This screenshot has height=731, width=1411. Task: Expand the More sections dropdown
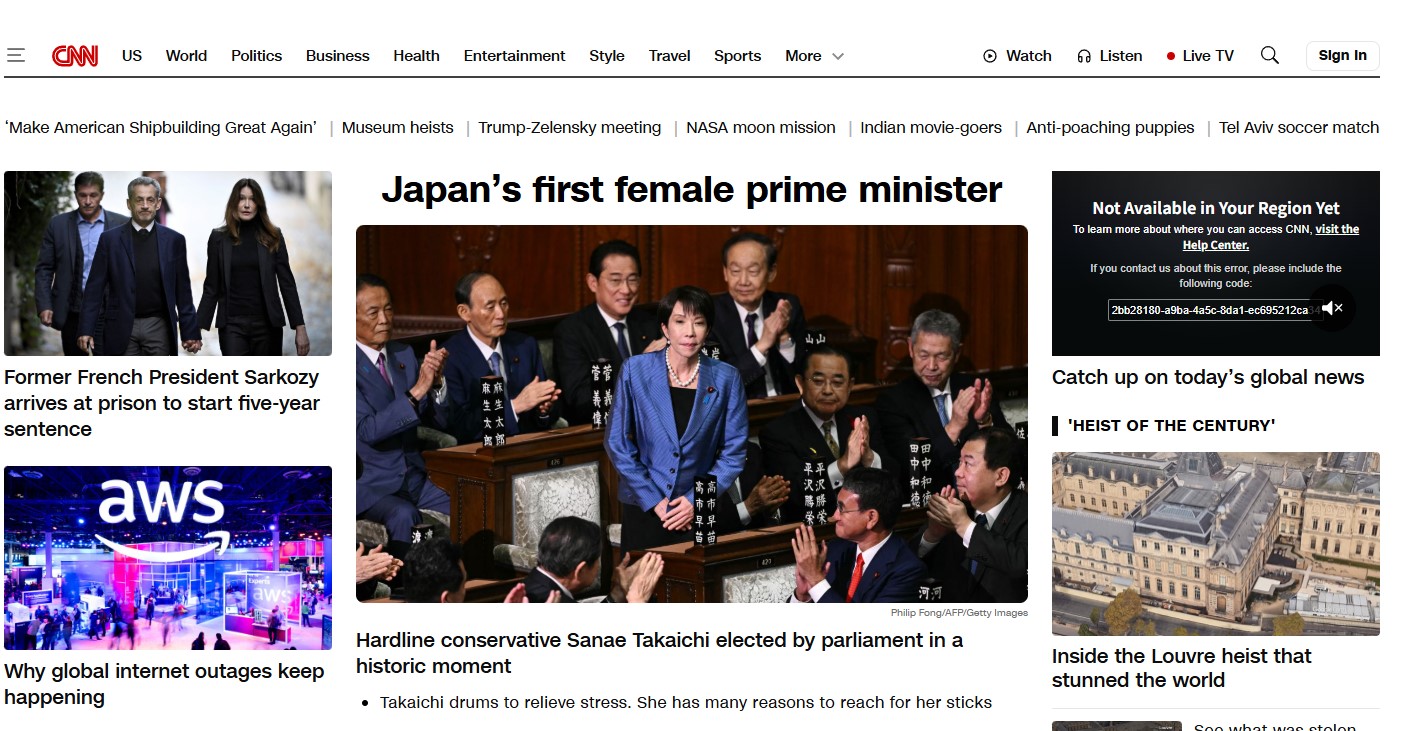[838, 56]
